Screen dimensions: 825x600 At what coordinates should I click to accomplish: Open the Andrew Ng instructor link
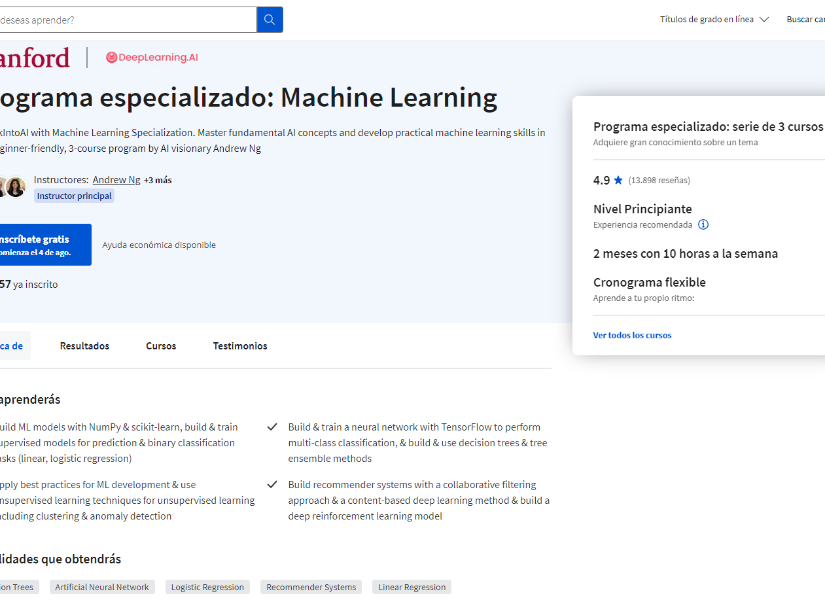point(116,180)
